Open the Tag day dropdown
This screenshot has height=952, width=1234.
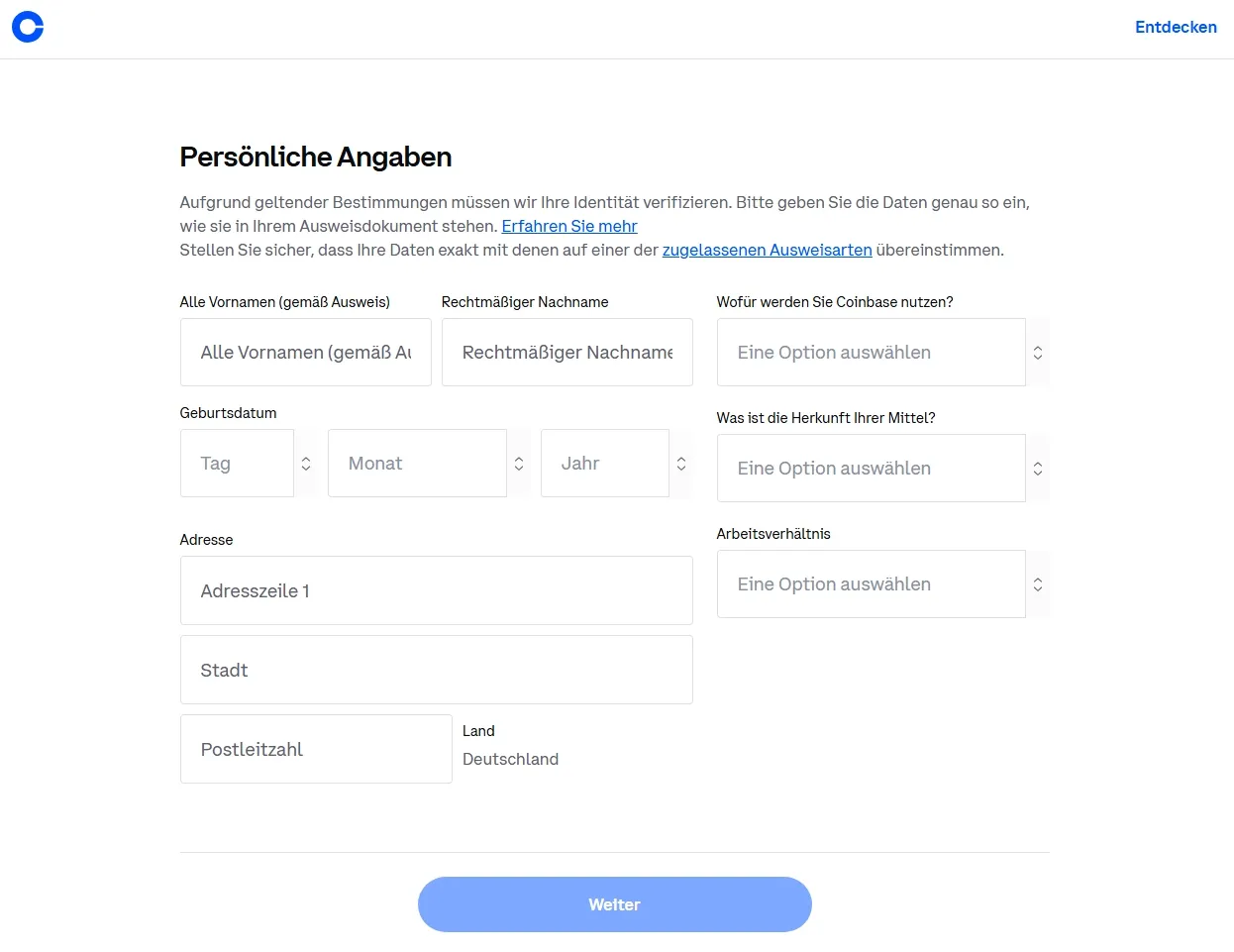(x=237, y=463)
